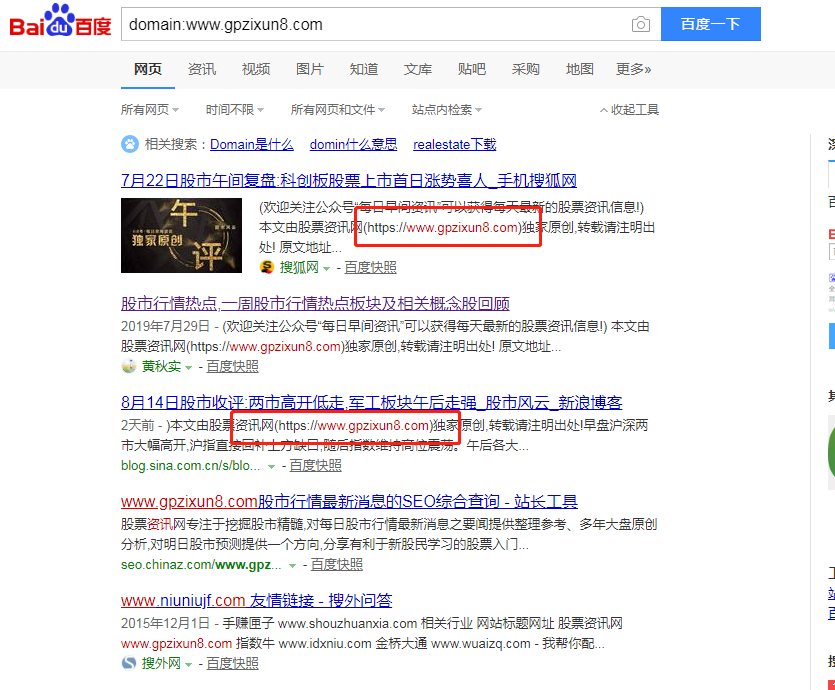The height and width of the screenshot is (690, 835).
Task: Go to the 采购 tab
Action: 526,69
